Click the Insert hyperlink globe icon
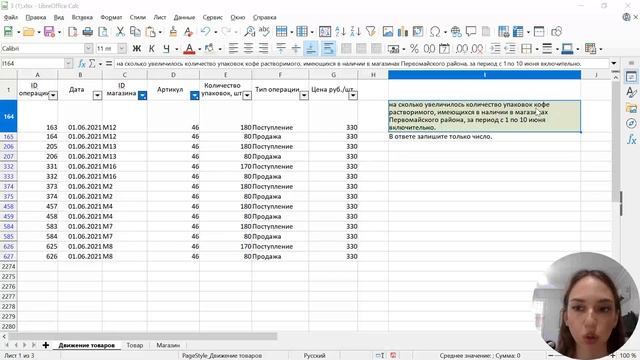Viewport: 640px width, 360px height. click(456, 31)
